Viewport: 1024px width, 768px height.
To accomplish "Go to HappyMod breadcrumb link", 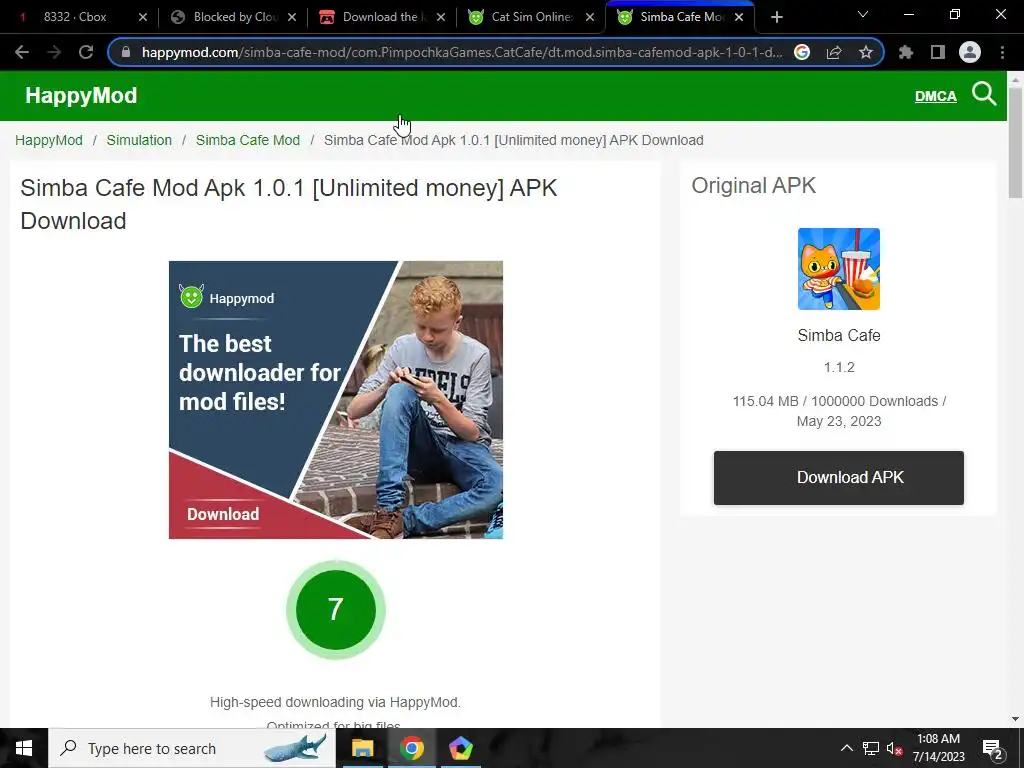I will click(49, 140).
